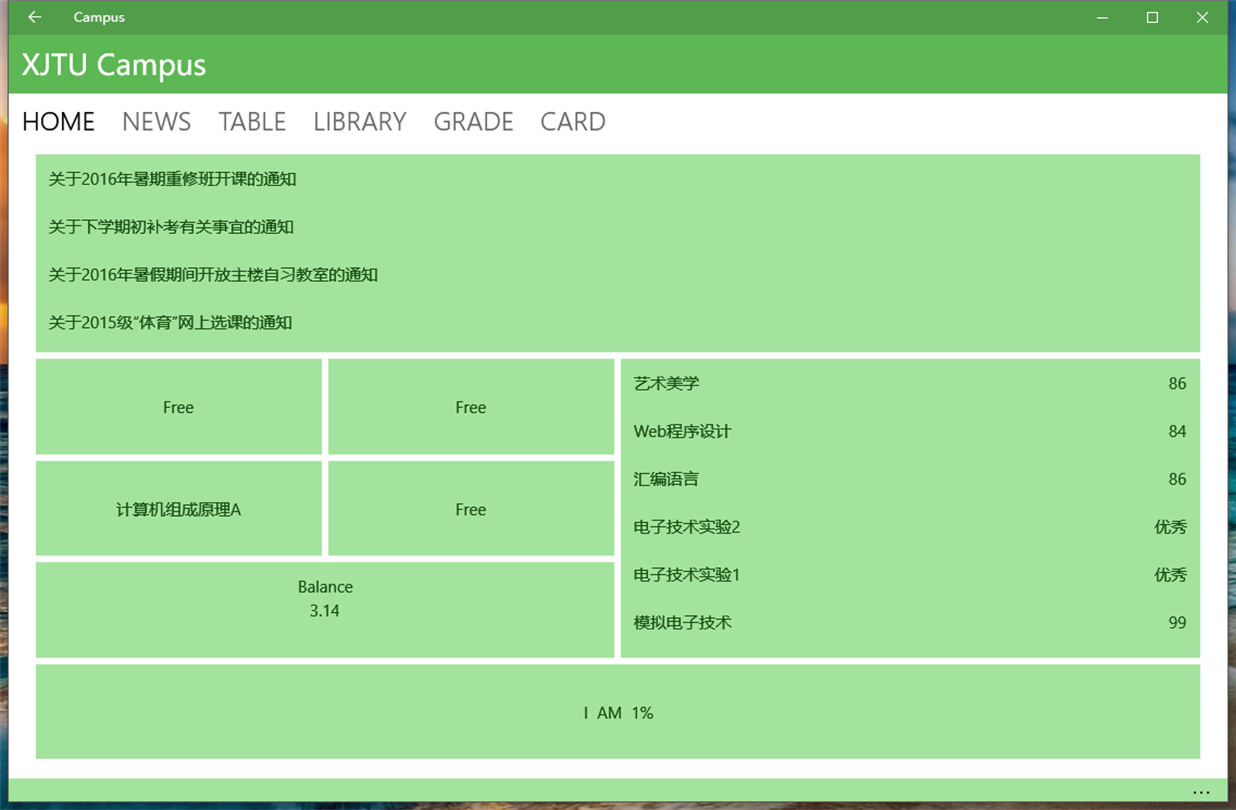
Task: Minimize the Campus window
Action: 1102,17
